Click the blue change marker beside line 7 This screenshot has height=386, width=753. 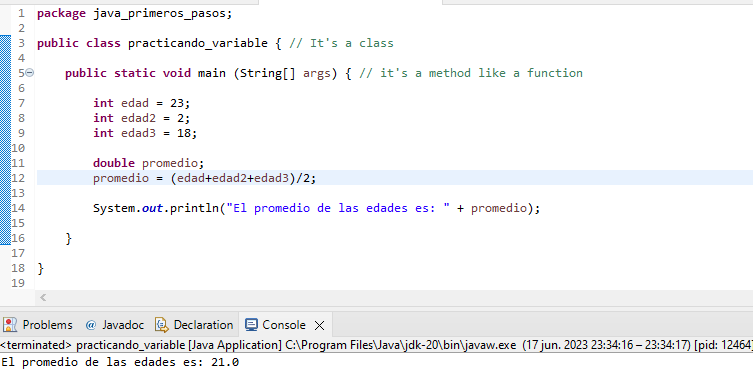click(x=5, y=103)
